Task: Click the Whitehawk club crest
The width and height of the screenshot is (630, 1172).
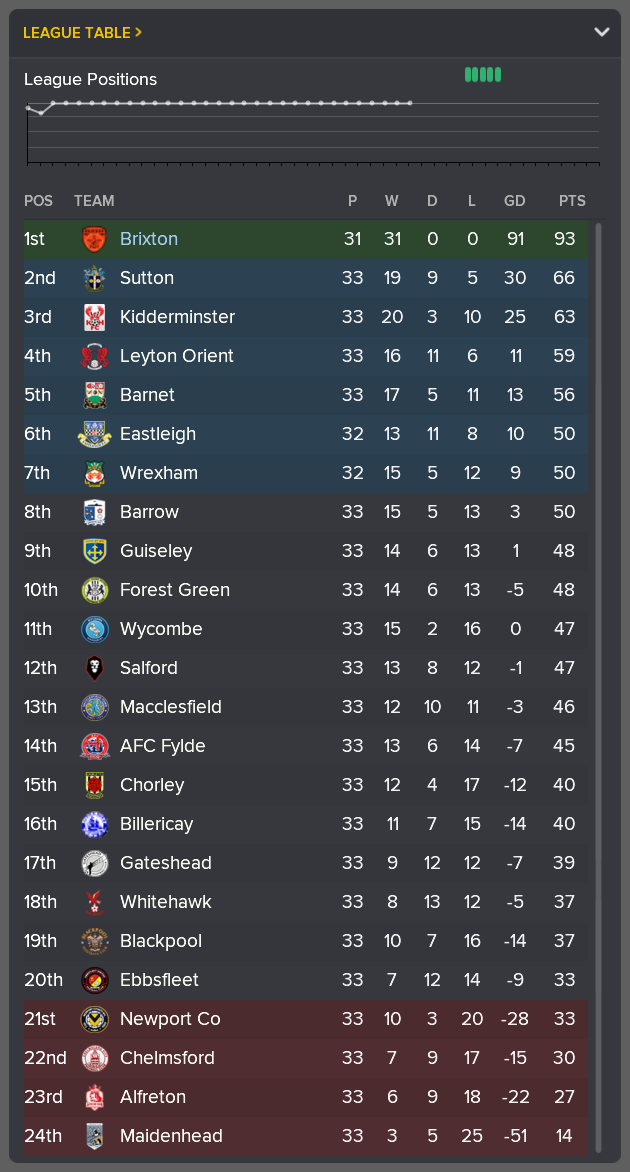Action: [94, 902]
